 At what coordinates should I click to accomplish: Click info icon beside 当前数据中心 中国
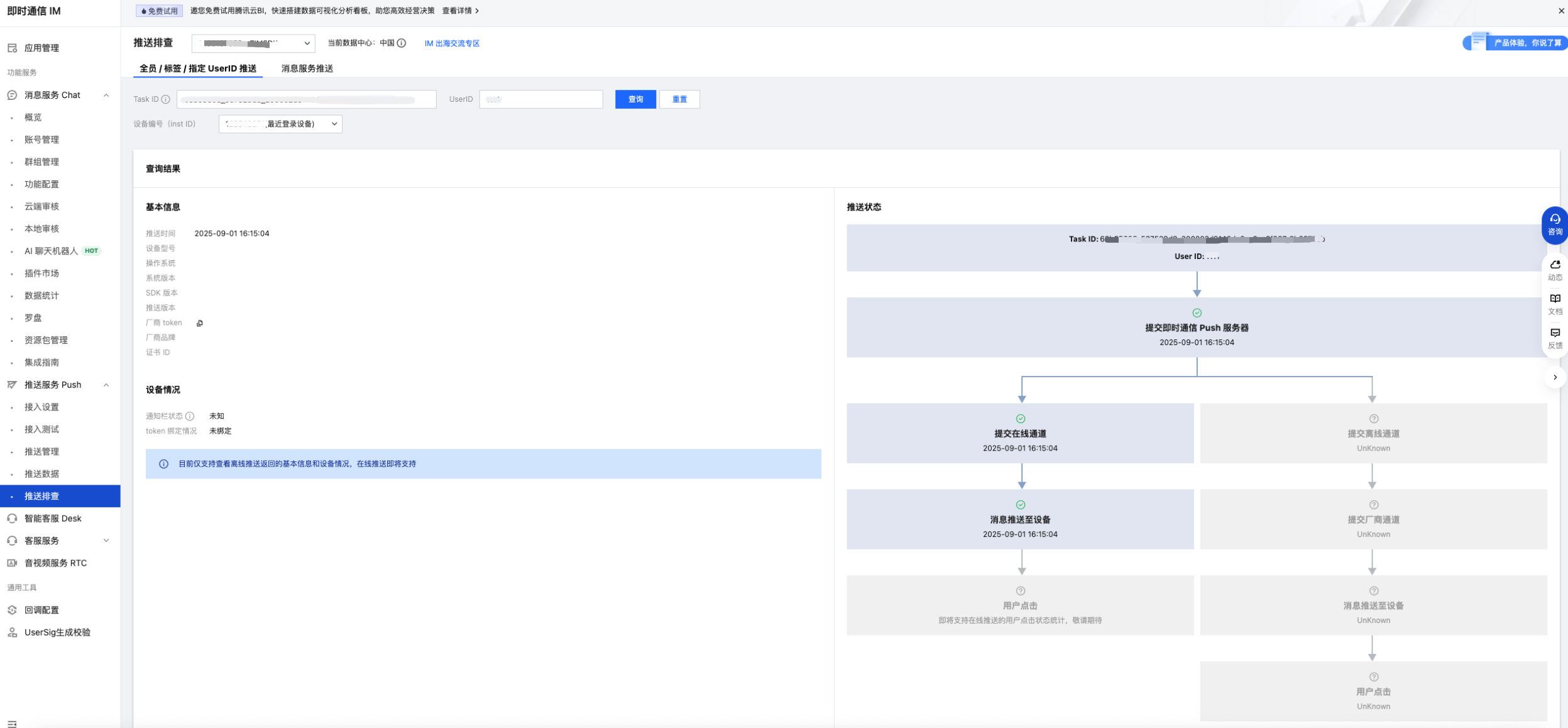click(x=402, y=43)
